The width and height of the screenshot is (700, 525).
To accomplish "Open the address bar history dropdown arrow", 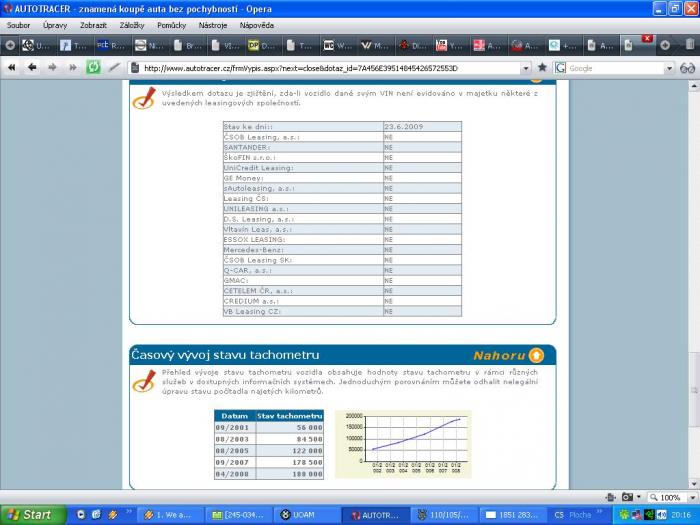I will (526, 68).
